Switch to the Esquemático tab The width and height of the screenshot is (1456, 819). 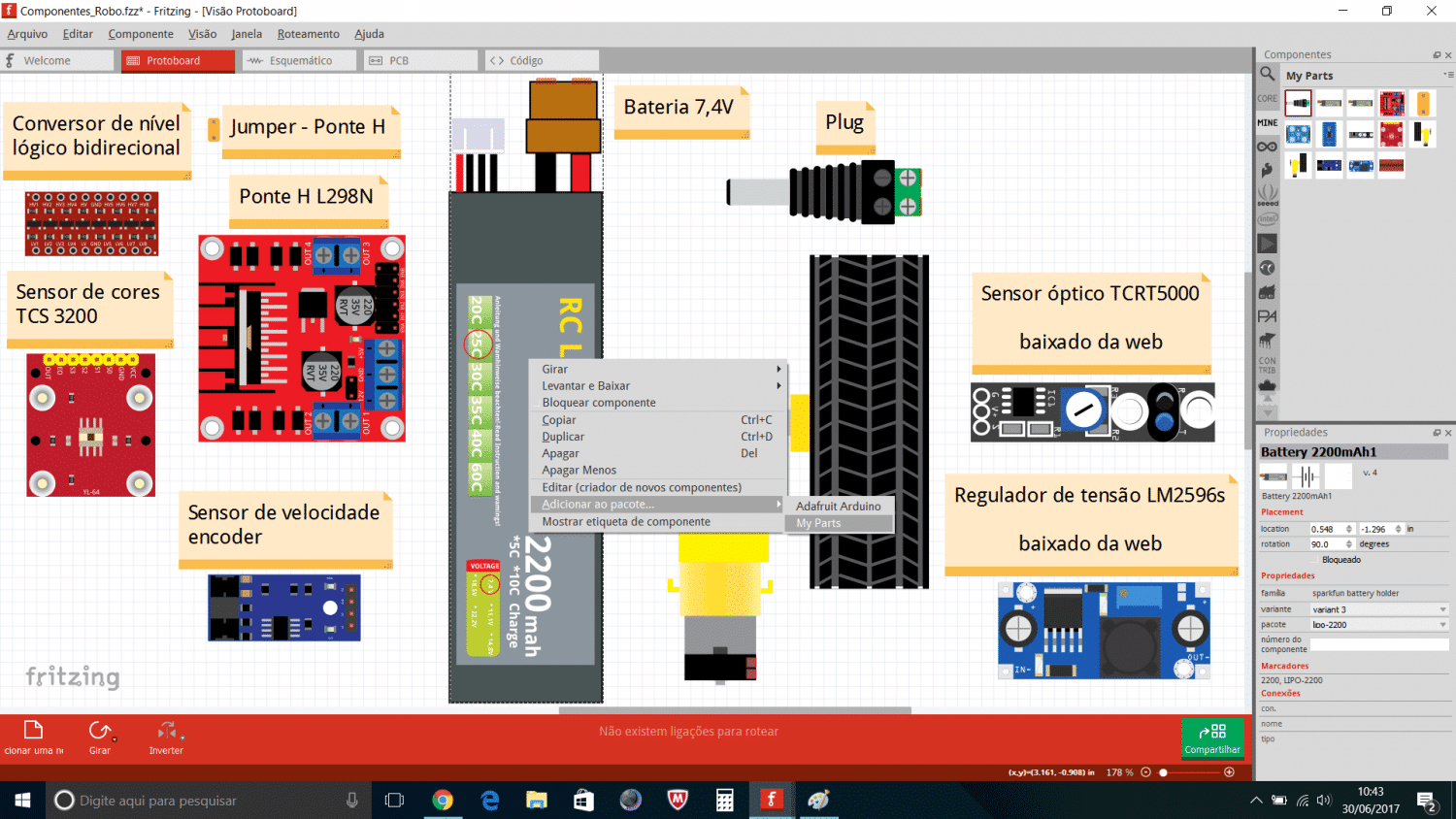tap(300, 60)
